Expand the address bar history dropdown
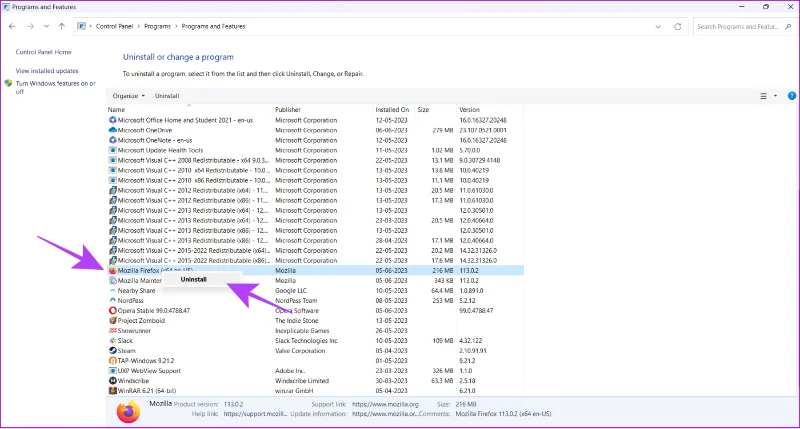Image resolution: width=800 pixels, height=429 pixels. [x=658, y=27]
